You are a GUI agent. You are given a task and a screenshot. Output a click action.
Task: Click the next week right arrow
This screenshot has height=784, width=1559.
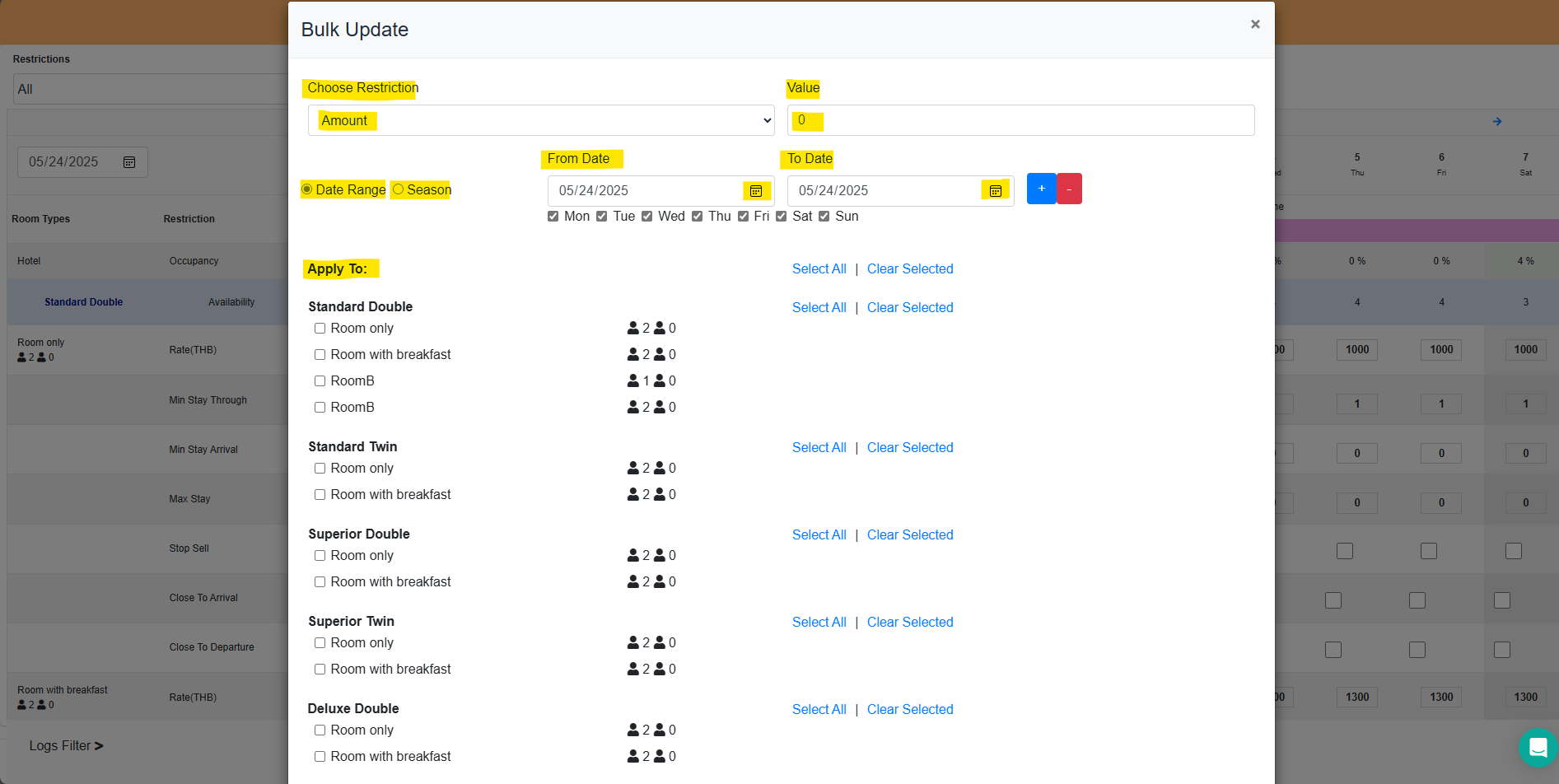tap(1496, 122)
